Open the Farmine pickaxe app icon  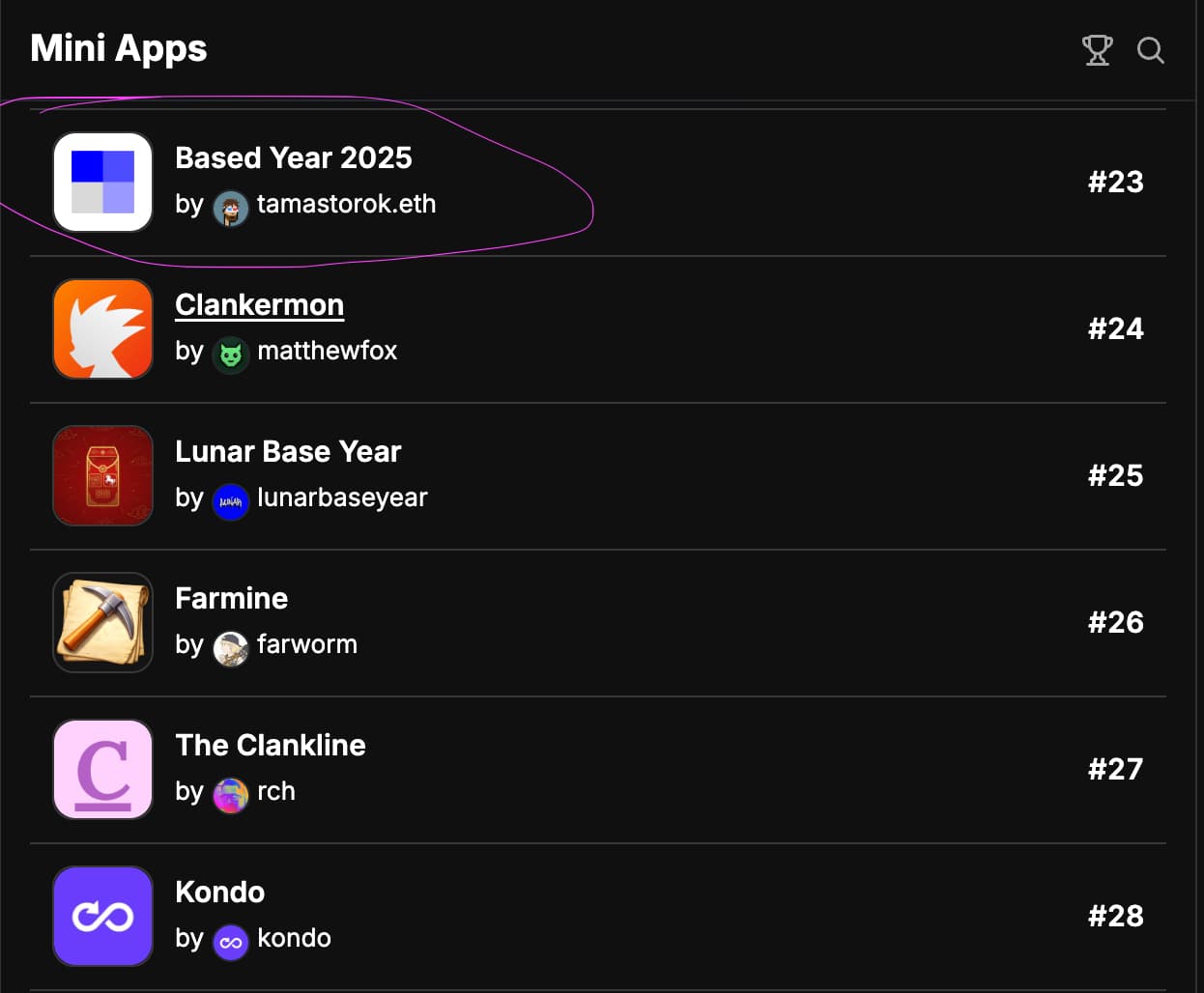[x=102, y=623]
